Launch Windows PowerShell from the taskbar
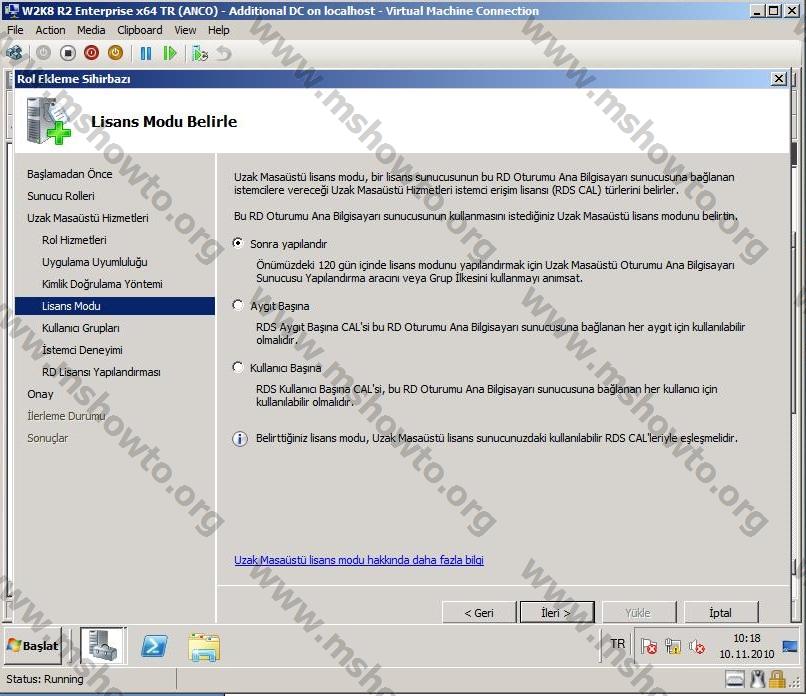The height and width of the screenshot is (696, 806). pyautogui.click(x=154, y=646)
